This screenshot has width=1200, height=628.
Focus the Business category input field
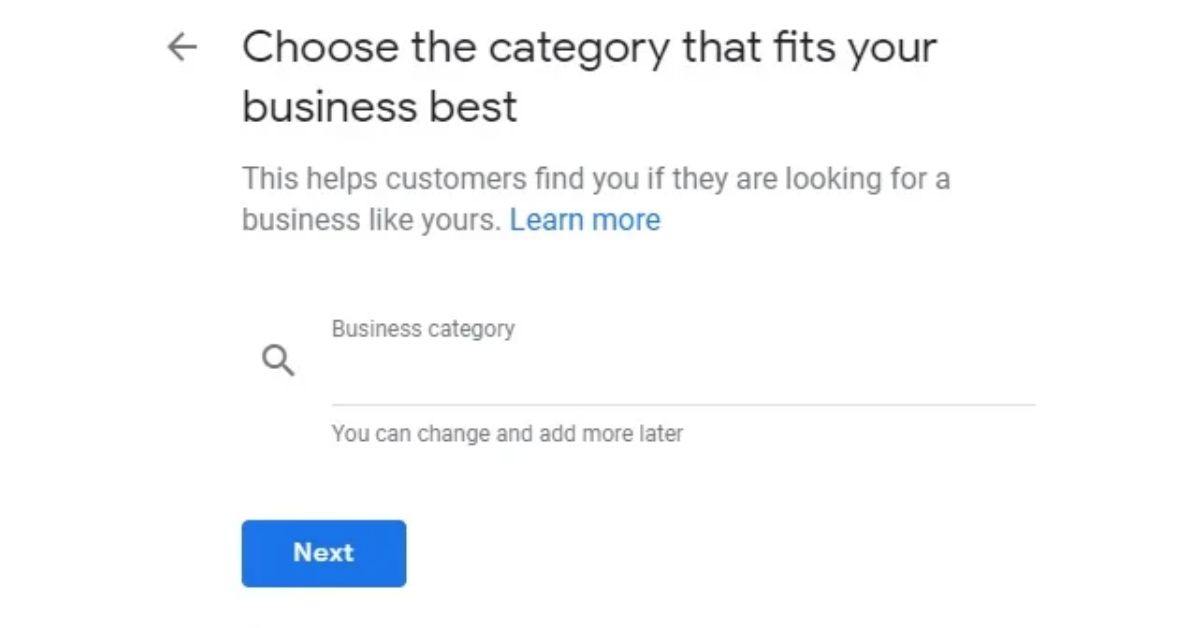click(682, 372)
